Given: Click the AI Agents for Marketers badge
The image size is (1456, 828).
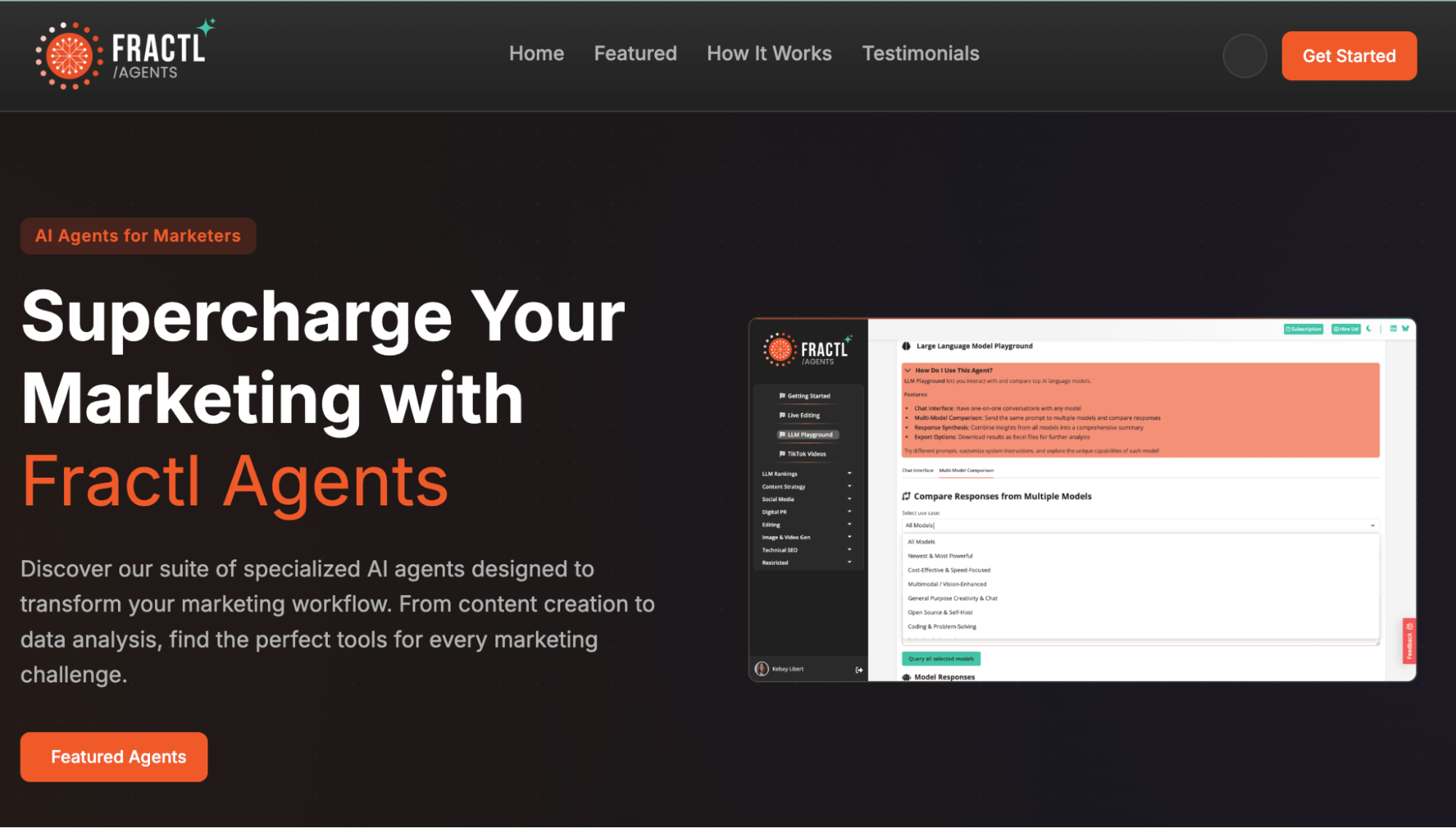Looking at the screenshot, I should coord(138,236).
